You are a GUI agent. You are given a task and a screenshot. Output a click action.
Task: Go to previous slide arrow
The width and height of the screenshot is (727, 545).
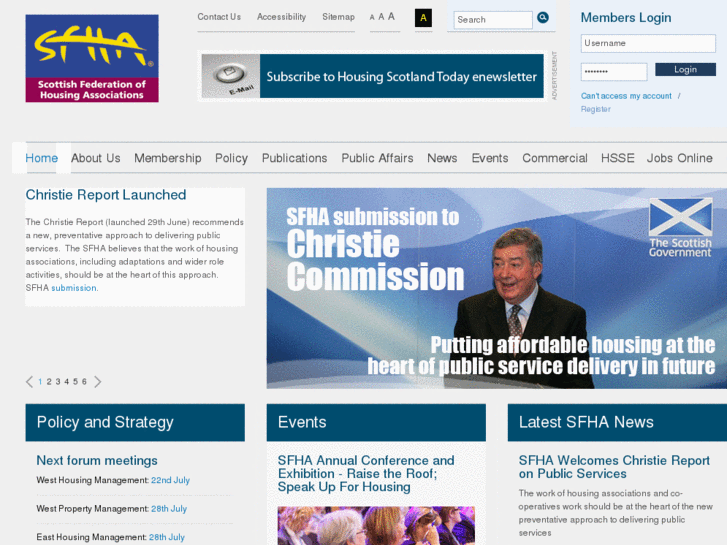(29, 382)
